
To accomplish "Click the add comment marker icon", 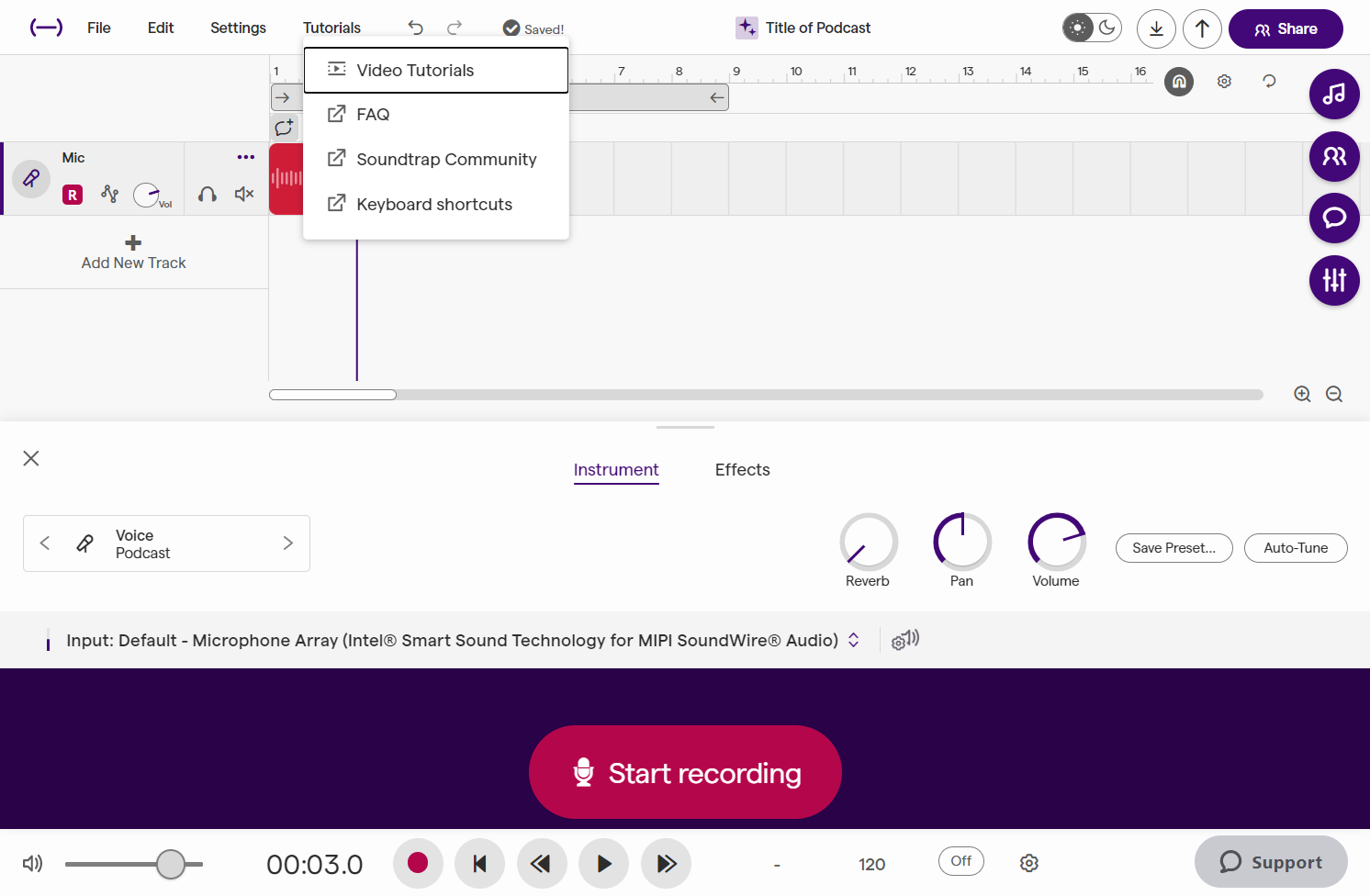I will point(284,128).
